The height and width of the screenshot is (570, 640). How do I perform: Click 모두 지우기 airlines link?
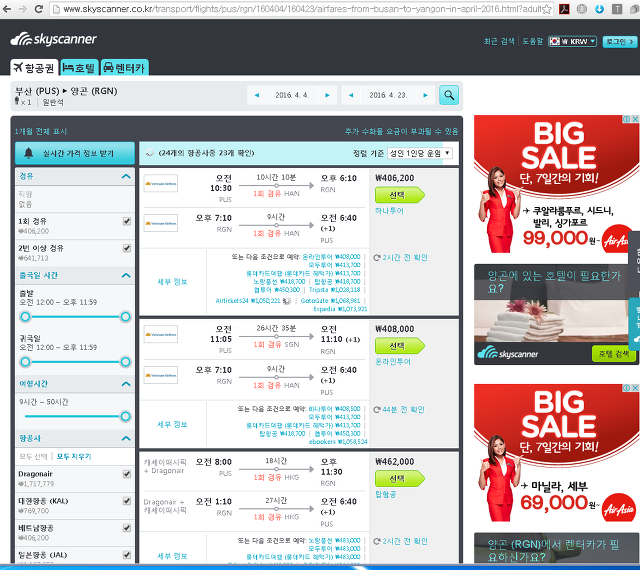coord(74,456)
